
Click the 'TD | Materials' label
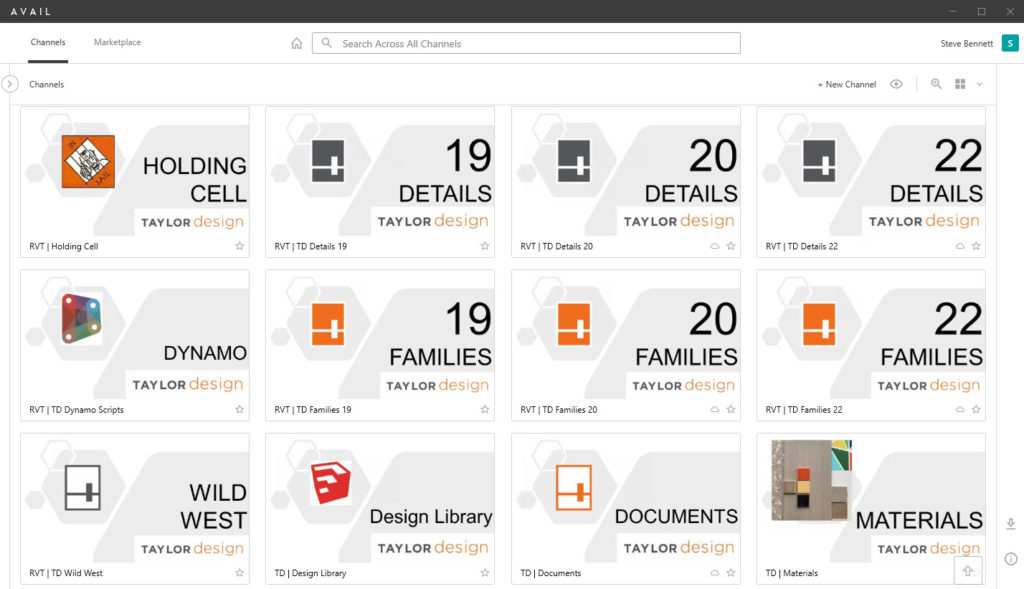point(792,573)
